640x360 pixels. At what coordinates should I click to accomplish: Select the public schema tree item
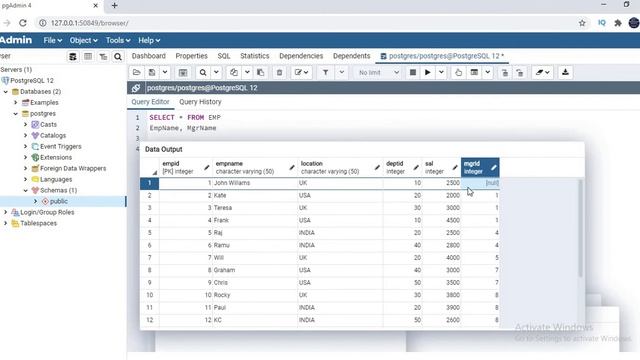click(59, 201)
